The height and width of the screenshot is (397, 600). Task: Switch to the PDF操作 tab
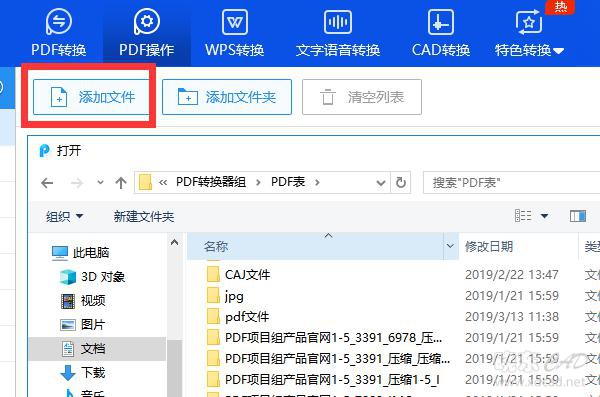[x=147, y=34]
